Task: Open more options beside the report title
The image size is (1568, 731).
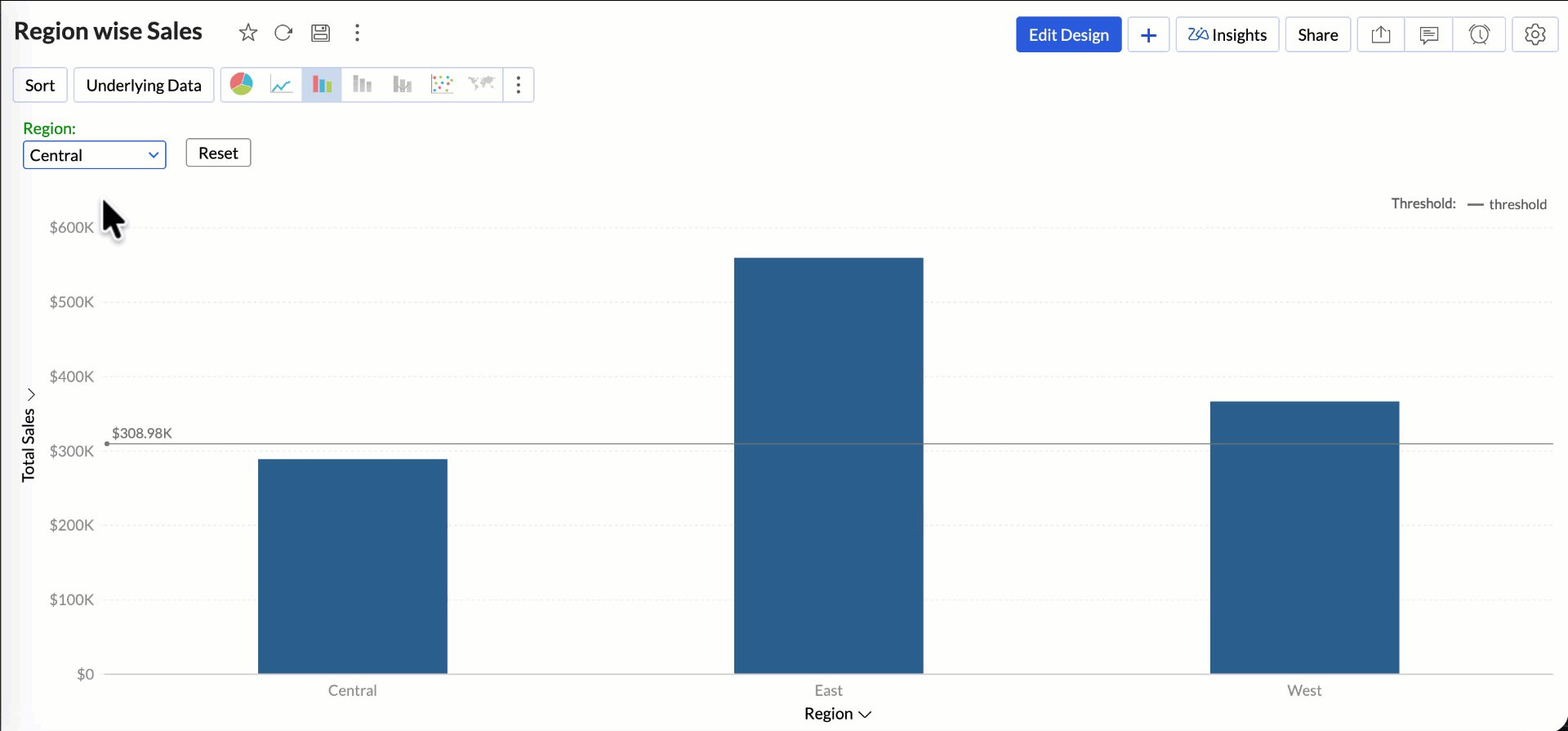Action: 357,33
